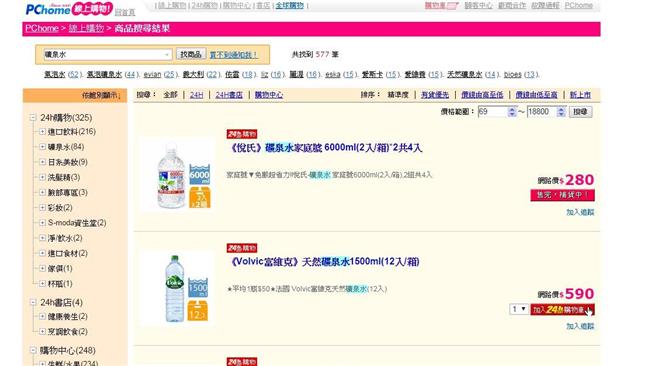Increase the minimum price value of 69
Image resolution: width=650 pixels, height=366 pixels.
pyautogui.click(x=512, y=109)
